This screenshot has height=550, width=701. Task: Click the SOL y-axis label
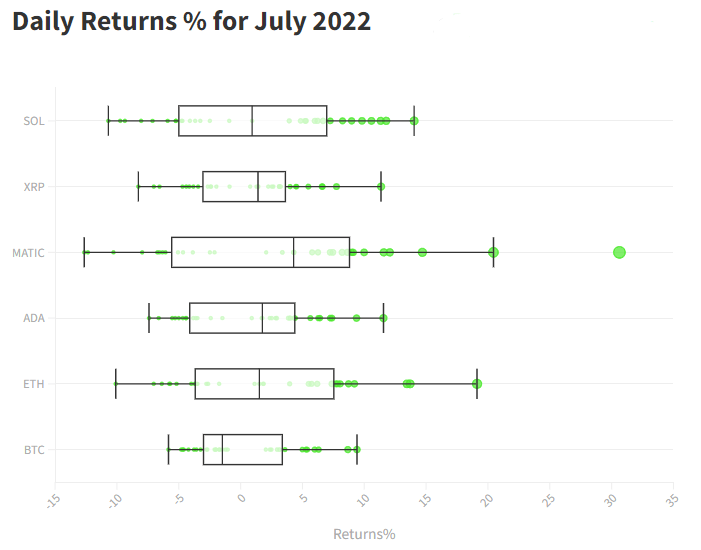[35, 121]
